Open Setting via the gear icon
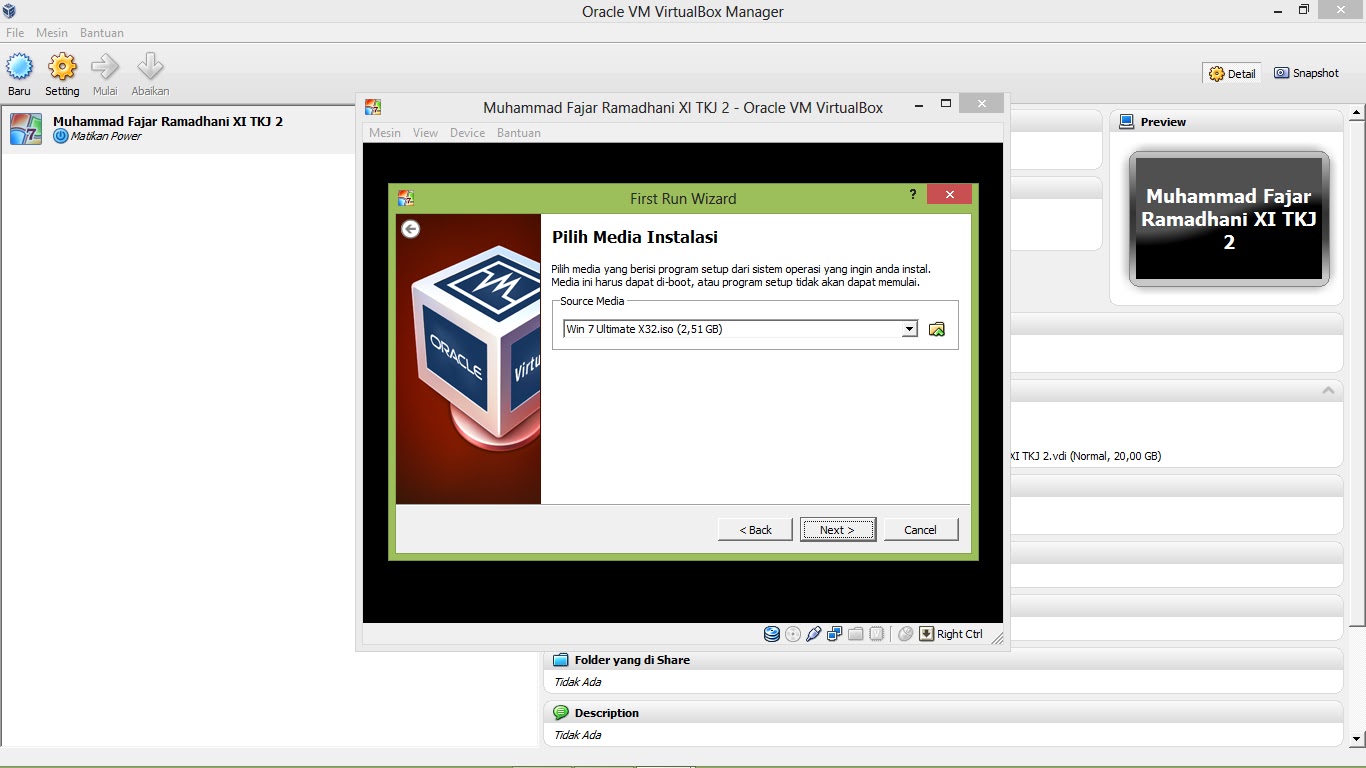1366x768 pixels. (x=62, y=68)
